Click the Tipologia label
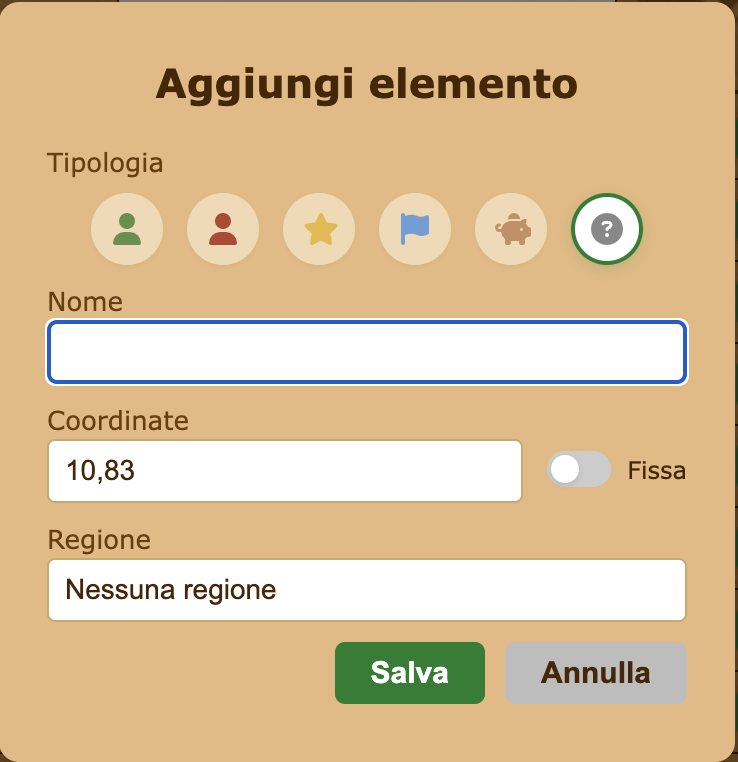Image resolution: width=738 pixels, height=762 pixels. tap(105, 163)
